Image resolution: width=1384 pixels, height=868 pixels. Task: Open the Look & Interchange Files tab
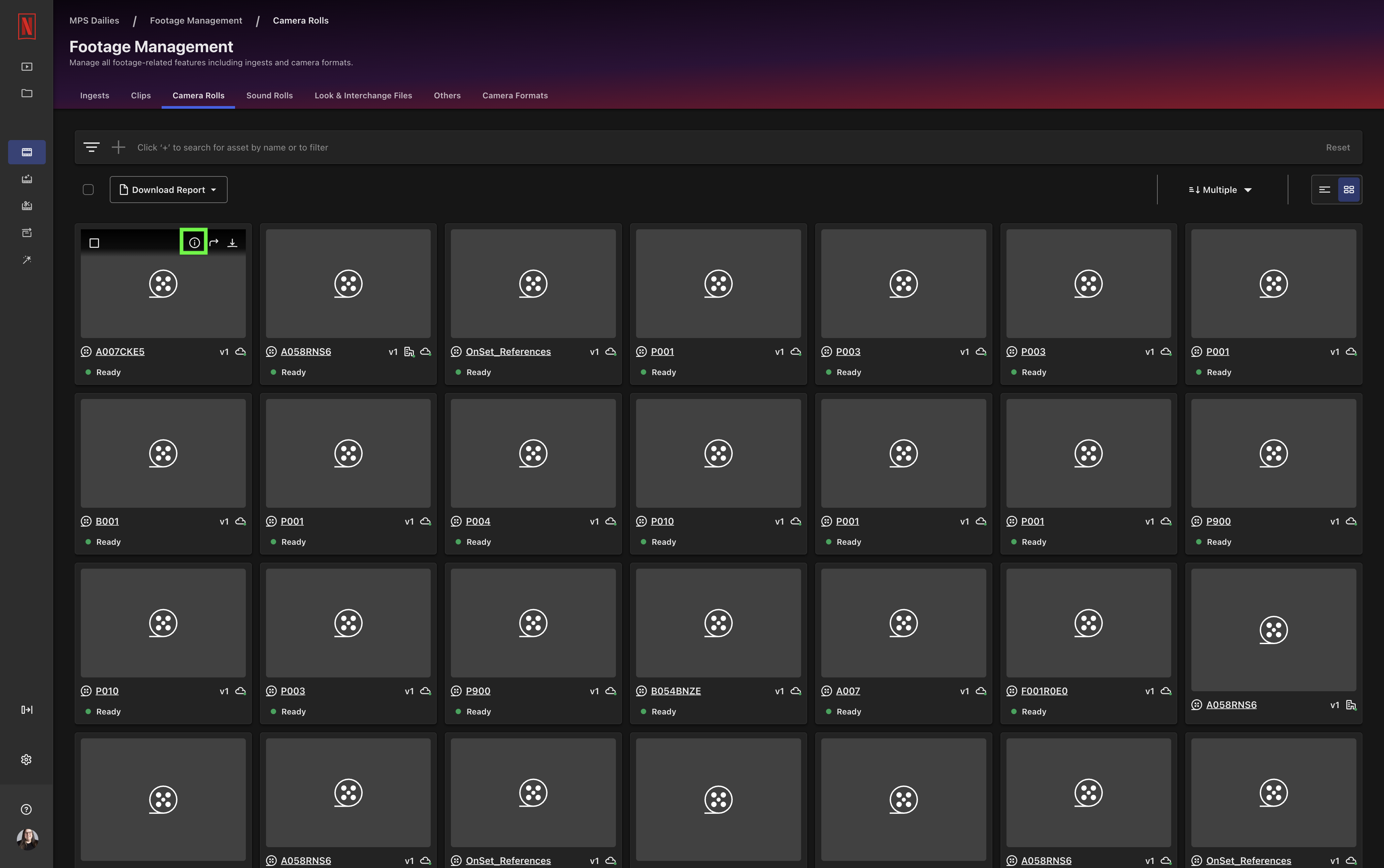point(363,95)
